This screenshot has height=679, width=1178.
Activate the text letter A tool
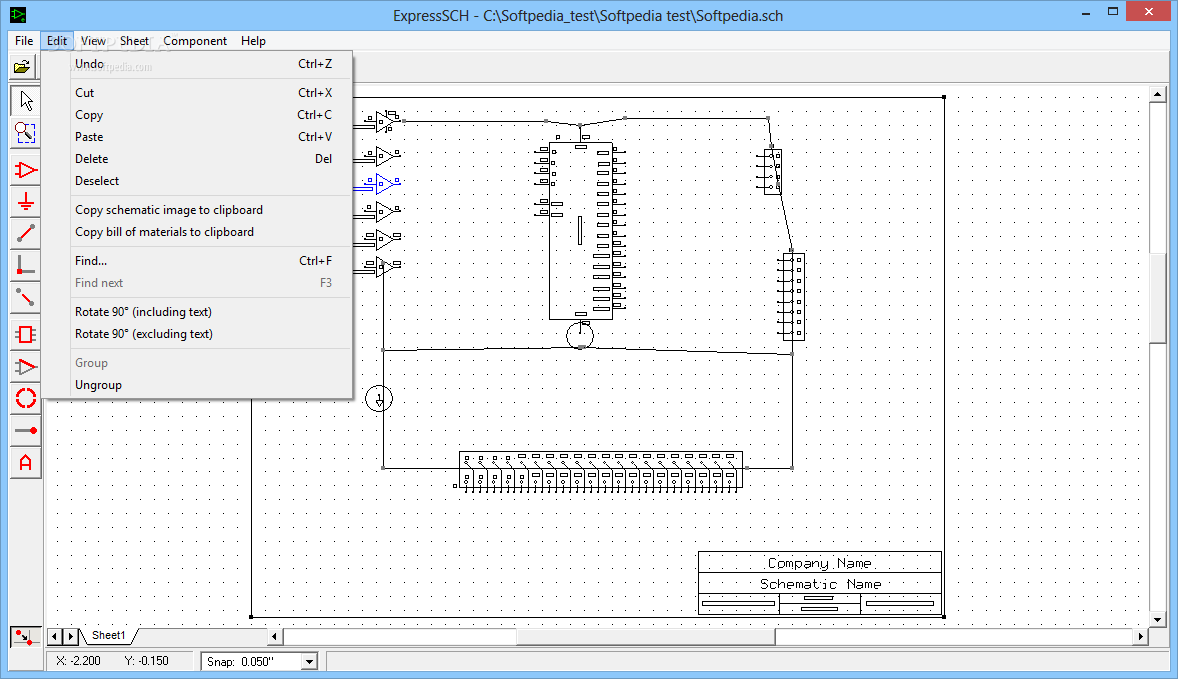pyautogui.click(x=26, y=463)
